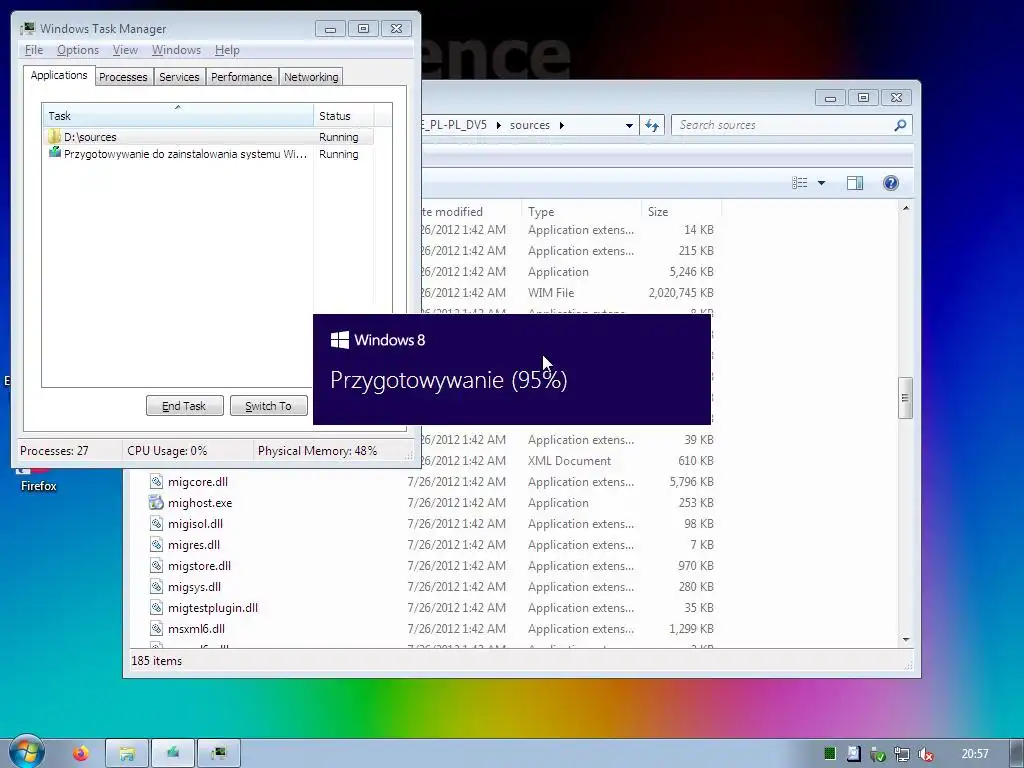1024x768 pixels.
Task: Select the migsys.dll file
Action: tap(194, 586)
